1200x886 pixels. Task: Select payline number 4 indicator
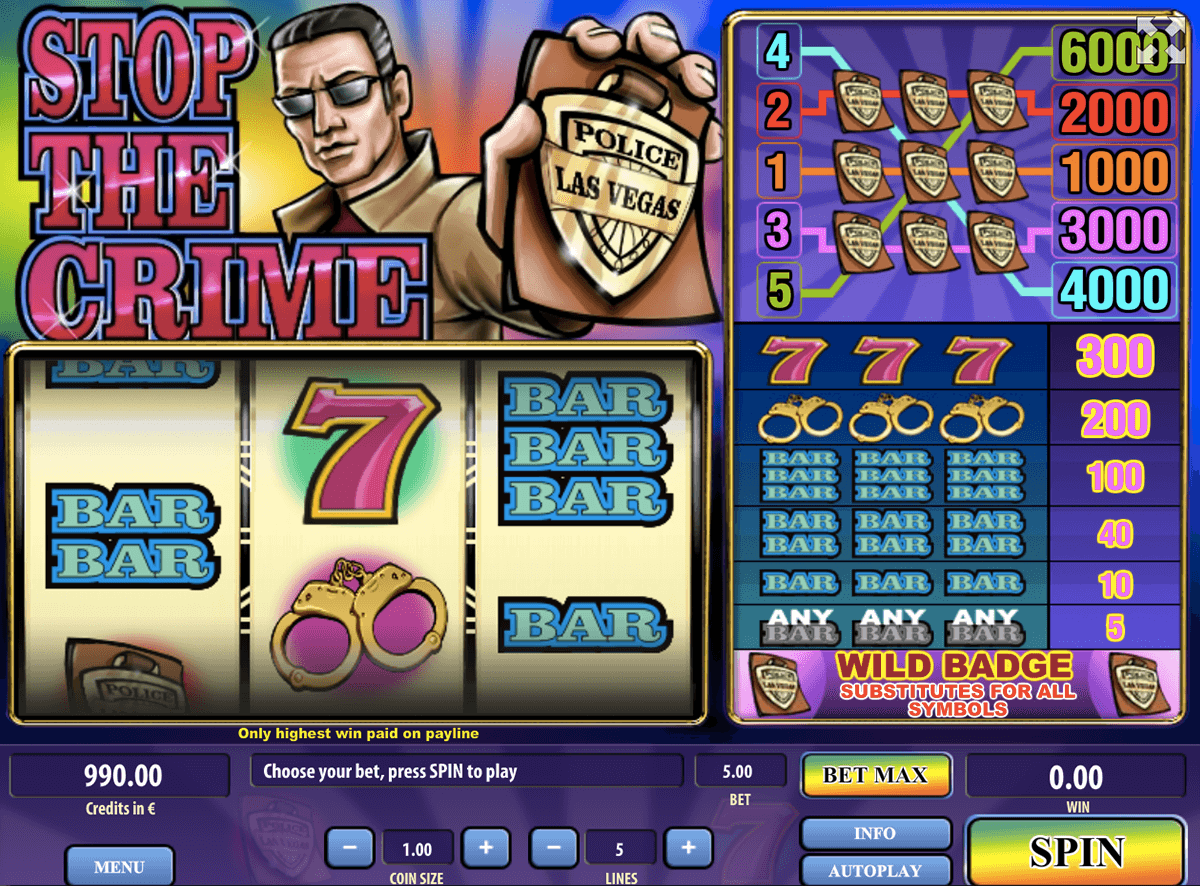coord(778,52)
